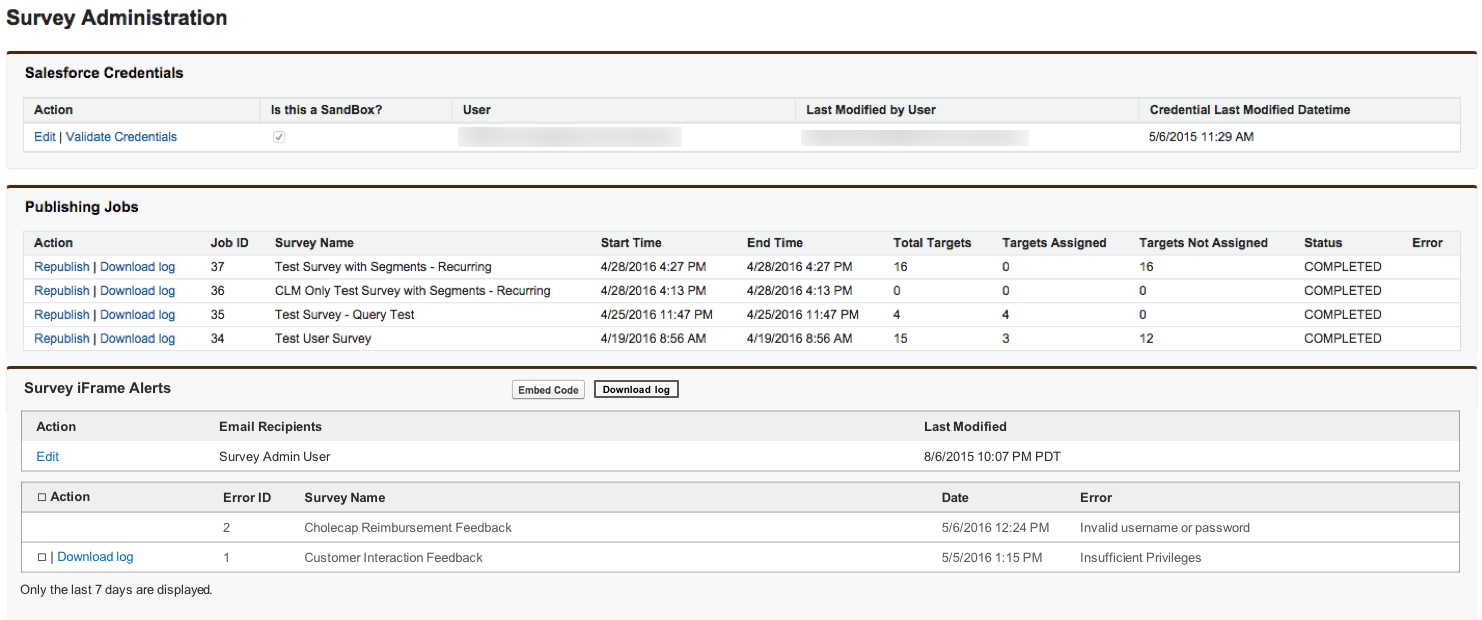
Task: Download log for job ID 37
Action: pos(137,267)
